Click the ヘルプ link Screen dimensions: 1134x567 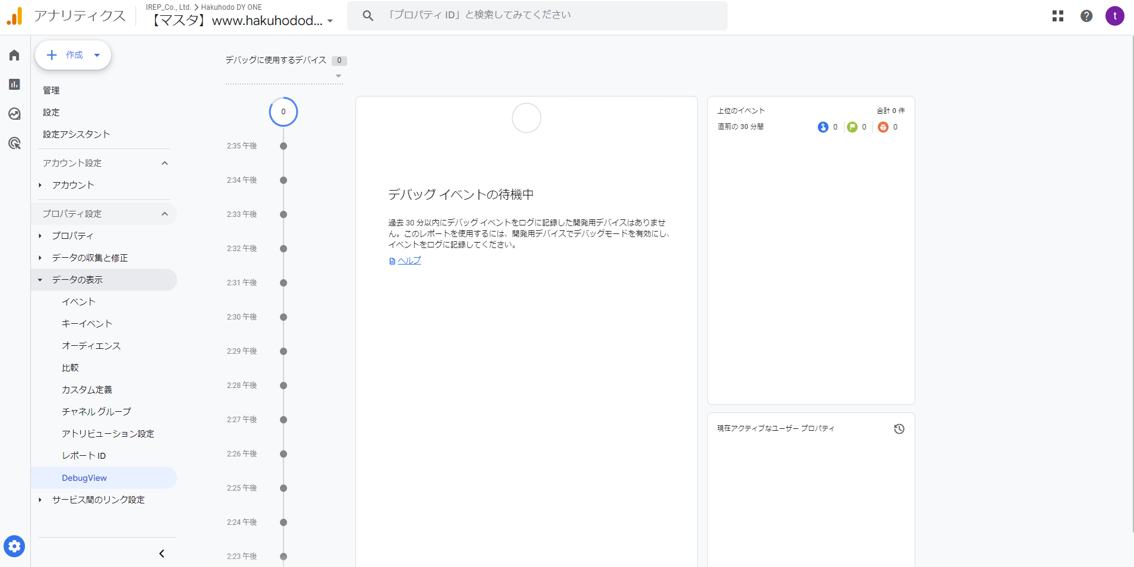(409, 261)
